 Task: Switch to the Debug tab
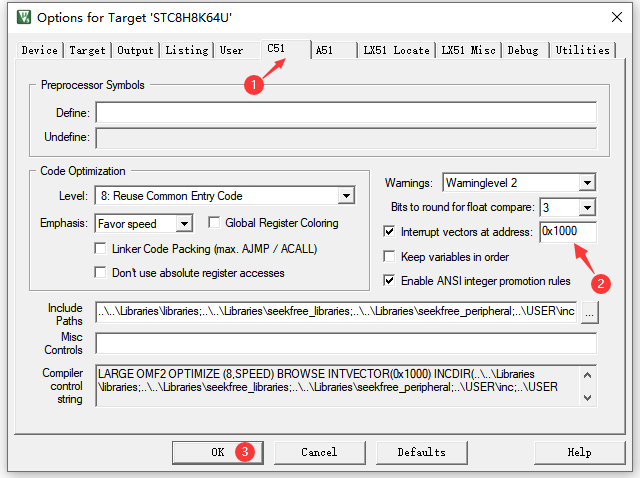[522, 50]
